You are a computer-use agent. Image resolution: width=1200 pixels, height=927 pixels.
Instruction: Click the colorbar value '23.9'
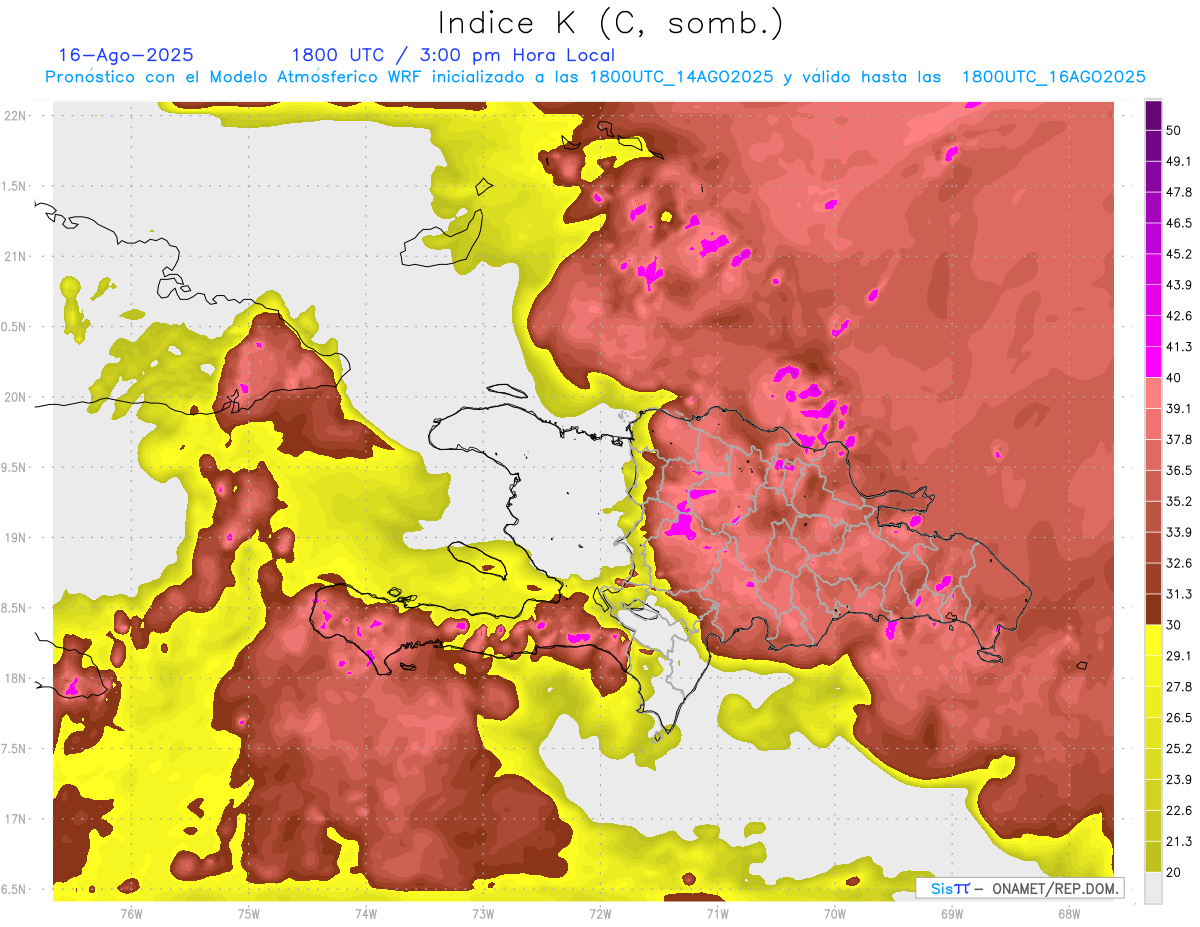1179,779
